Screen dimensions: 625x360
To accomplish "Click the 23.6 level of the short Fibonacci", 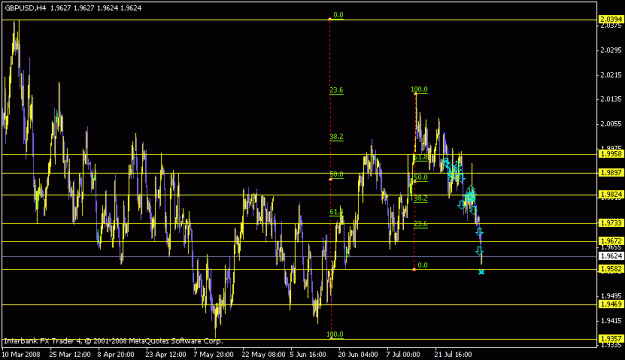I will click(421, 224).
